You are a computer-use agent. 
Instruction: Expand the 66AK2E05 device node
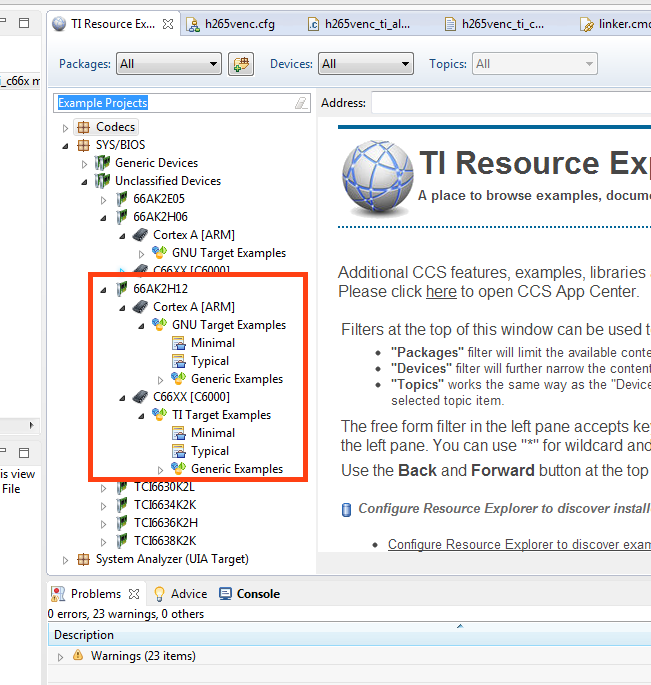point(104,200)
